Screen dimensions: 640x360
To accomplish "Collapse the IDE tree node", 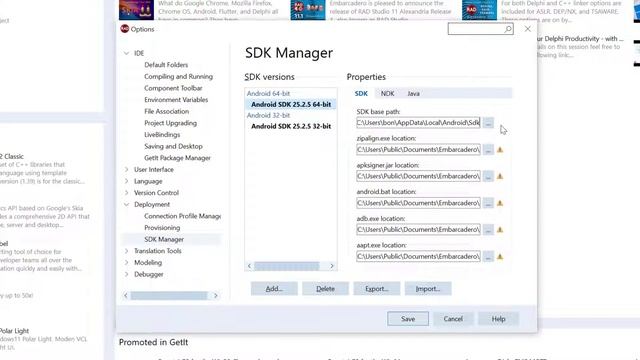I will (x=127, y=53).
